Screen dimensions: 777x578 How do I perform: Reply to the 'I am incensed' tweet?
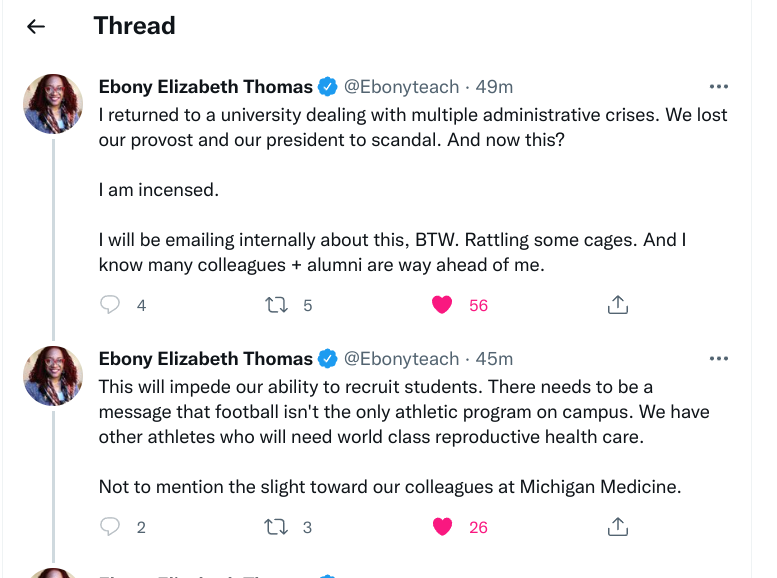click(111, 305)
